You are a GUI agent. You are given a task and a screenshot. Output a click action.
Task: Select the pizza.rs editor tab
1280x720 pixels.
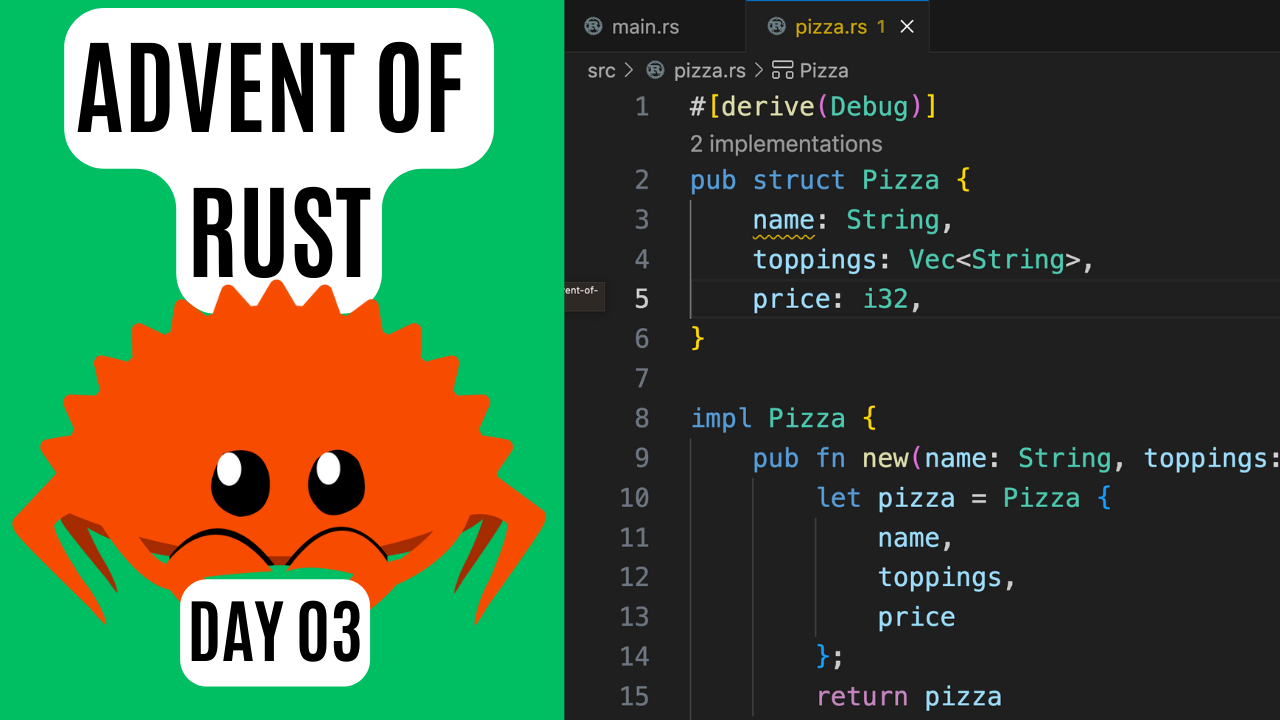click(838, 27)
